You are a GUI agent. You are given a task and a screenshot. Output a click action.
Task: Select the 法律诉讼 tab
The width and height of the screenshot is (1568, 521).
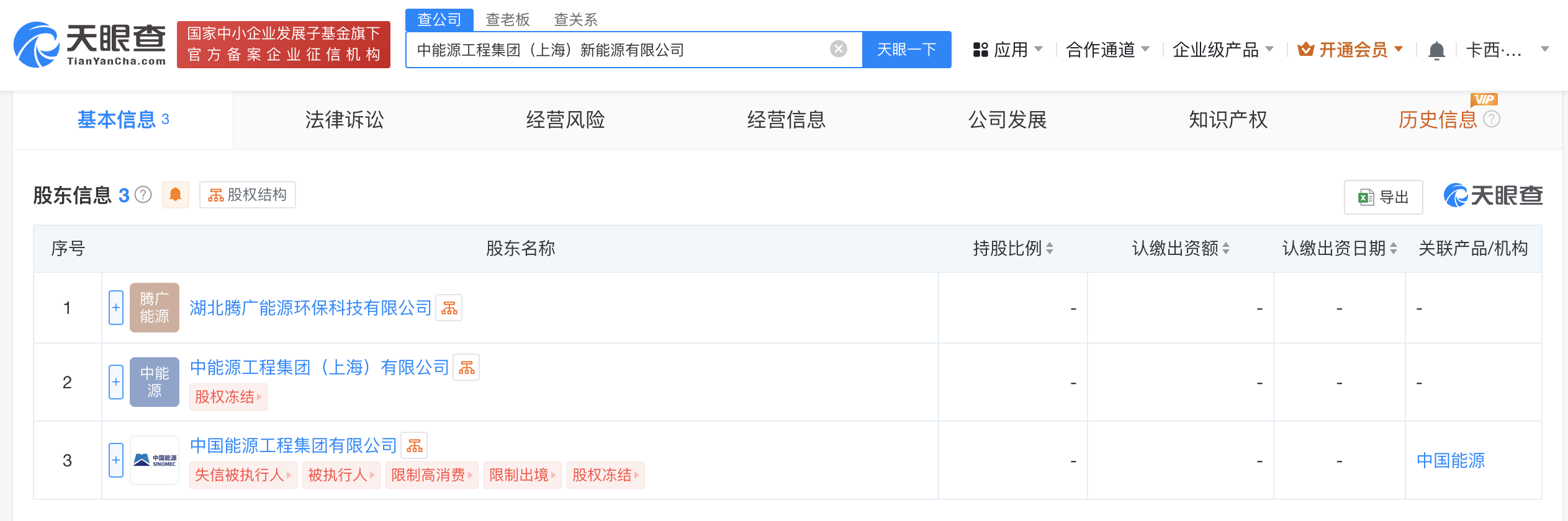(345, 119)
